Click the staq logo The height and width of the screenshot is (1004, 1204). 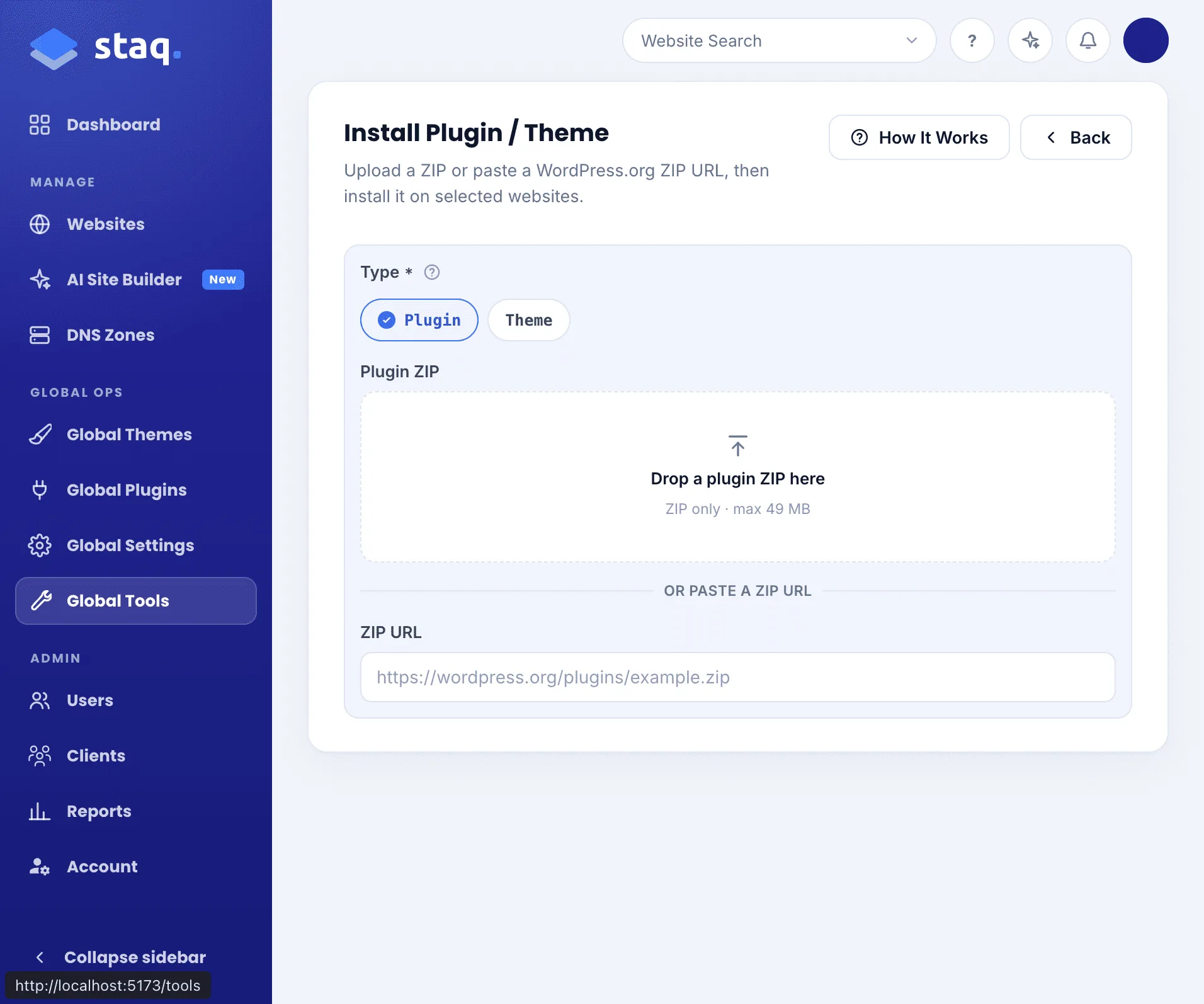(x=106, y=48)
